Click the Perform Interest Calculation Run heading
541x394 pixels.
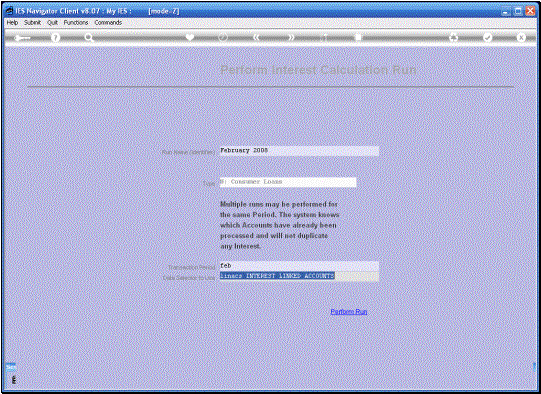coord(318,70)
